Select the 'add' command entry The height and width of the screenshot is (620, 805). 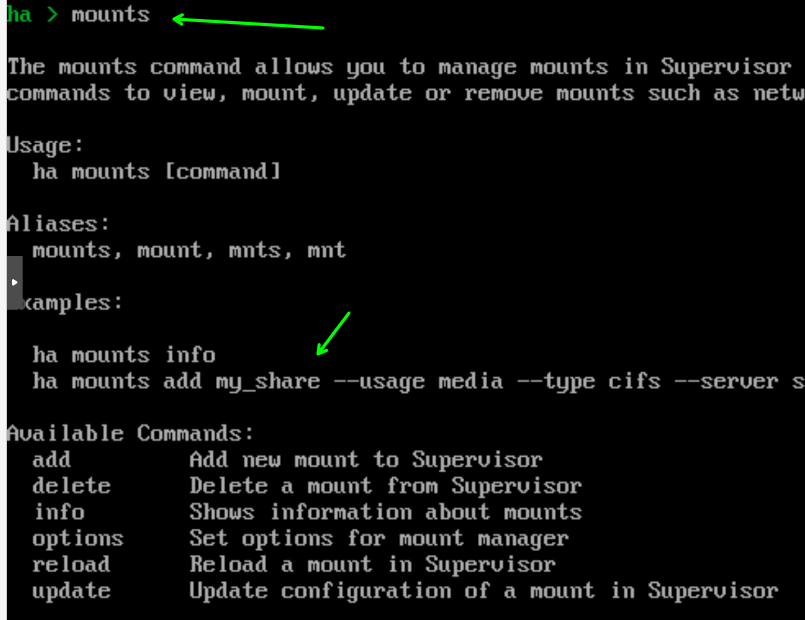51,459
